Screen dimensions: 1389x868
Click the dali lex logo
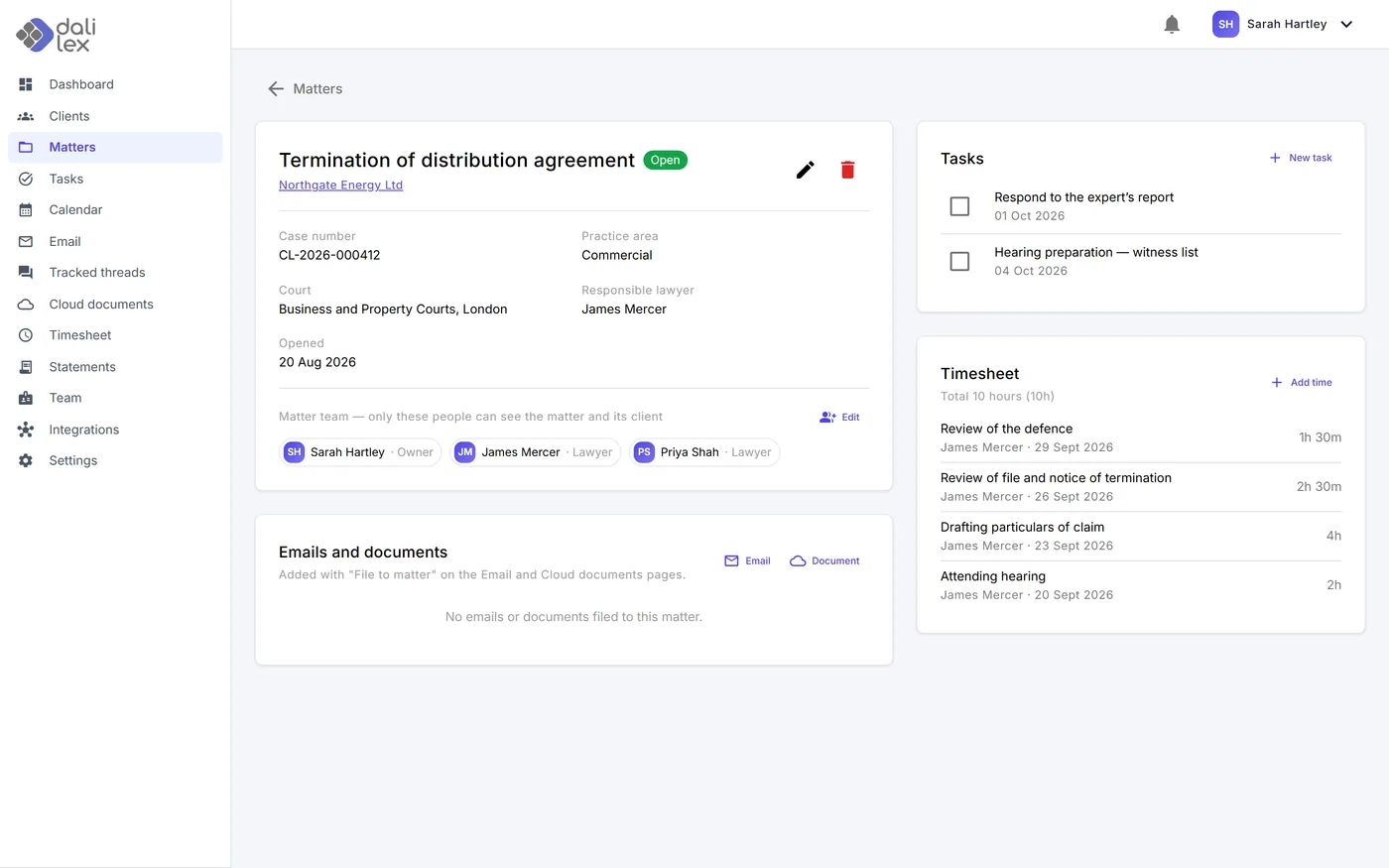(x=56, y=35)
